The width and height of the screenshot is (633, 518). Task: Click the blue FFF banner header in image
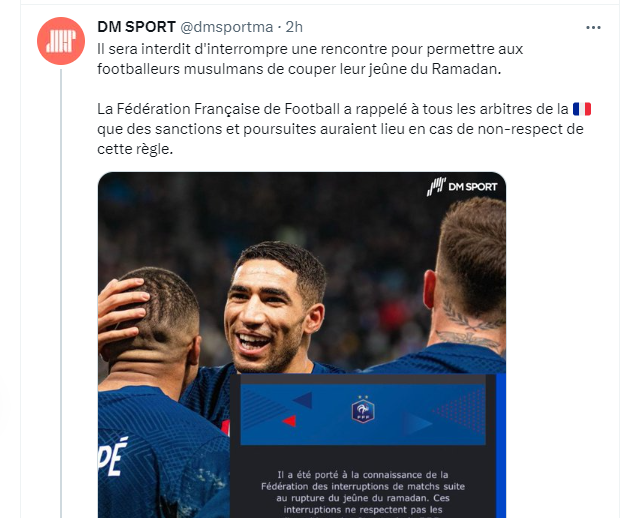coord(363,415)
